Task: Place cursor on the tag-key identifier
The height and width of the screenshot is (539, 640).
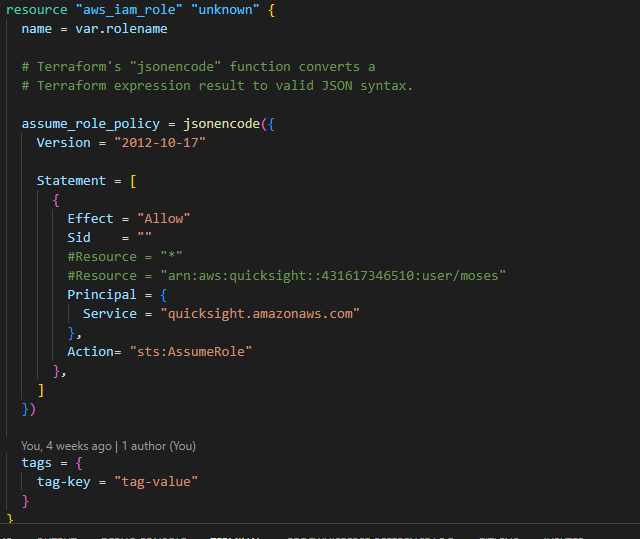Action: click(63, 482)
